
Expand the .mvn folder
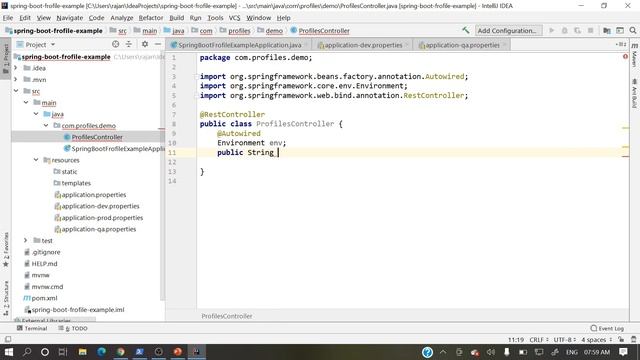[16, 79]
